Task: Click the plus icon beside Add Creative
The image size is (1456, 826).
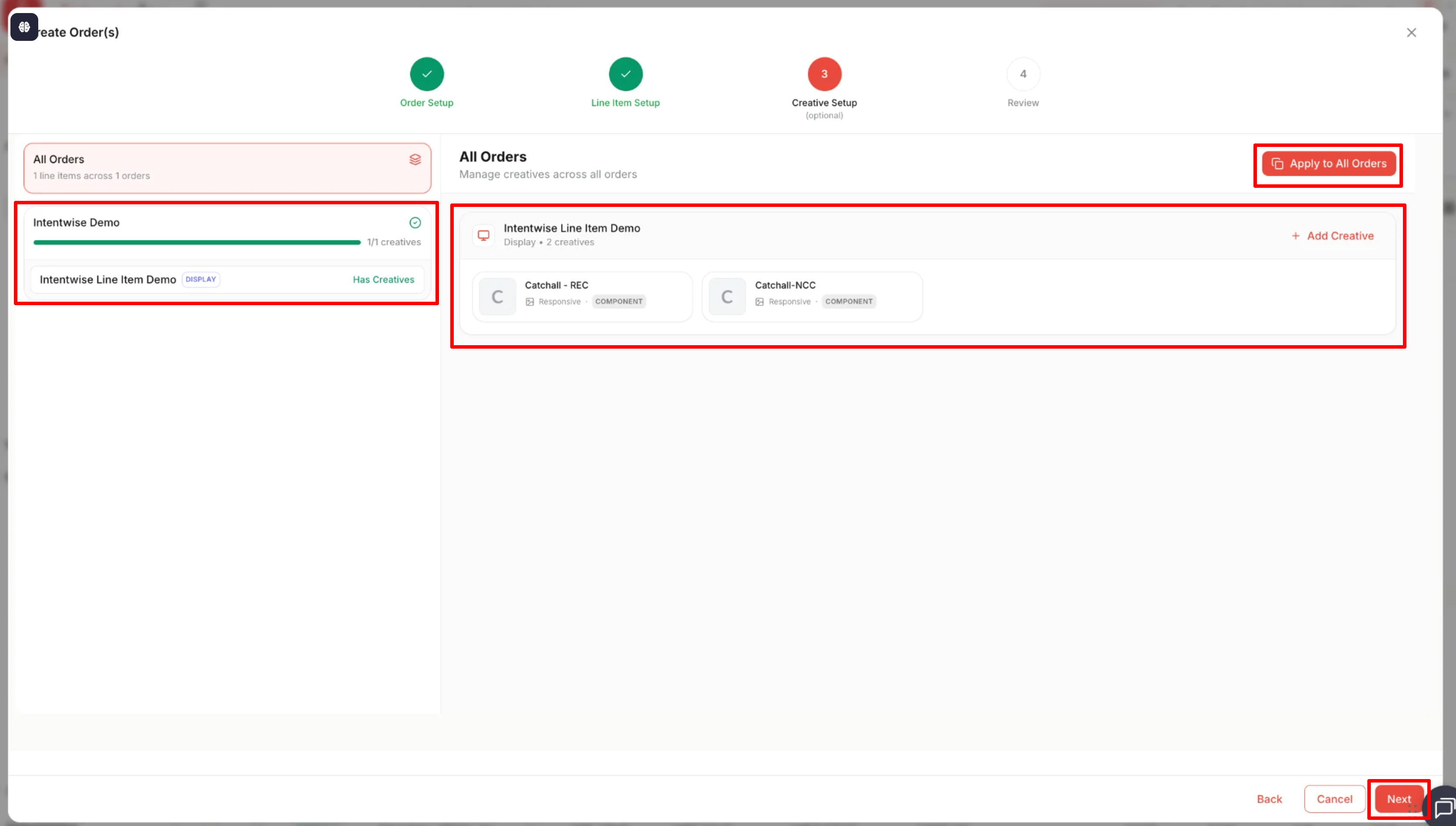Action: 1295,236
